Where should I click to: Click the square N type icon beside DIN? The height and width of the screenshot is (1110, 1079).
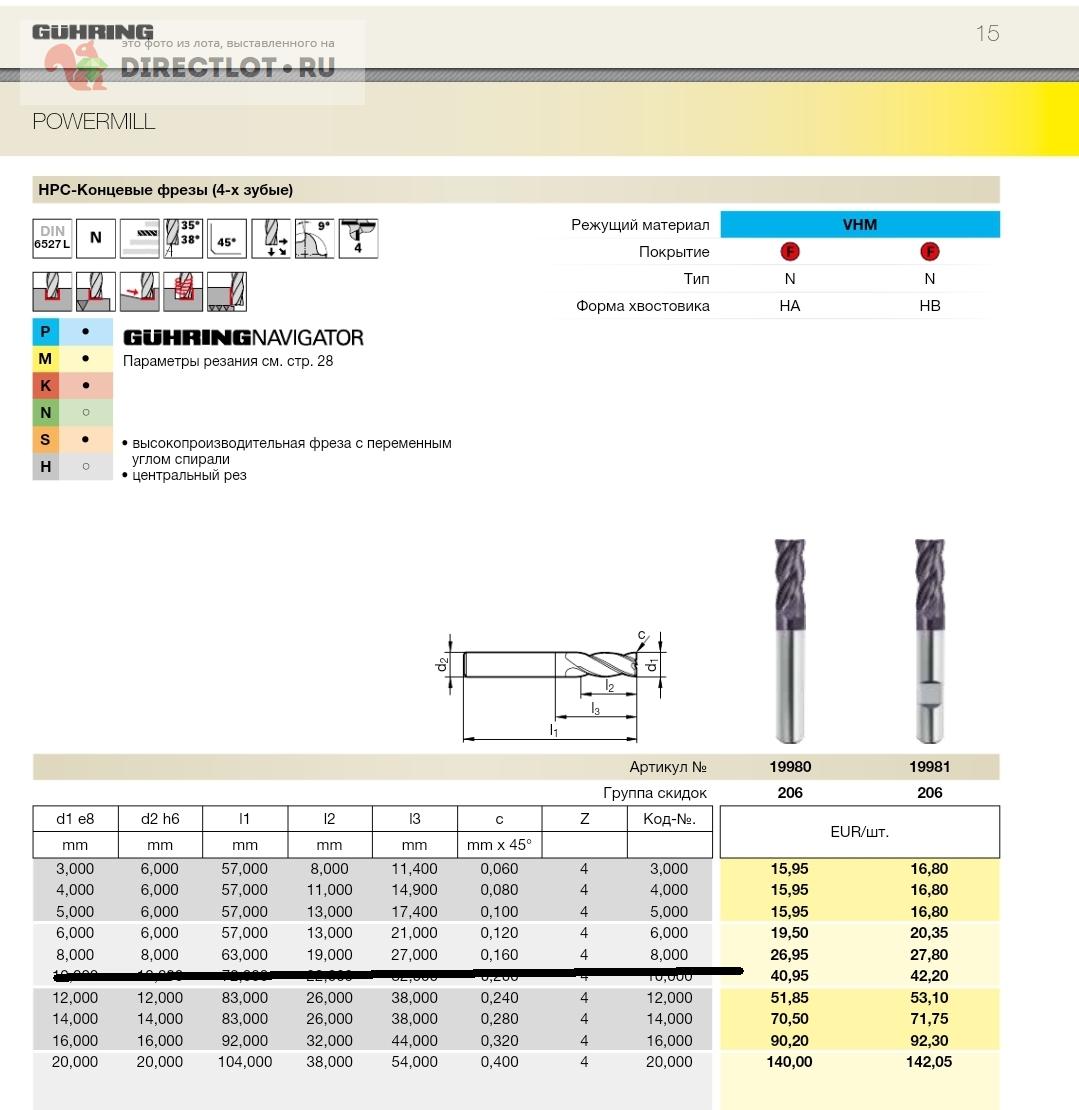tap(96, 238)
